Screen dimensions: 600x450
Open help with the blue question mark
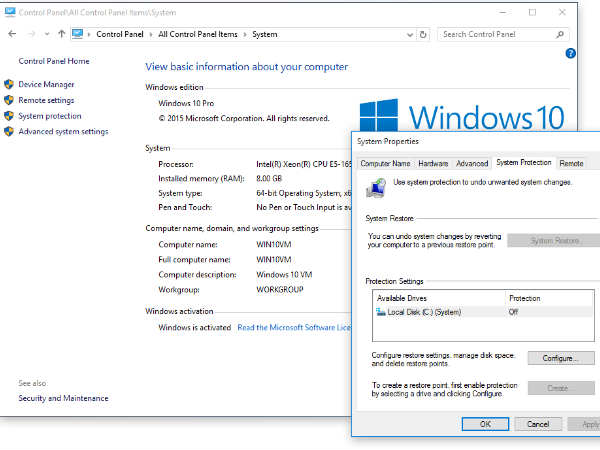[x=570, y=53]
